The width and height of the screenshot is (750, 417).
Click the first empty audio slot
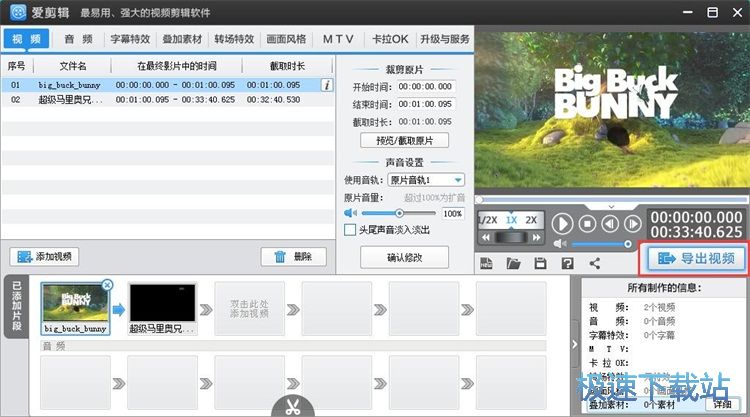75,383
